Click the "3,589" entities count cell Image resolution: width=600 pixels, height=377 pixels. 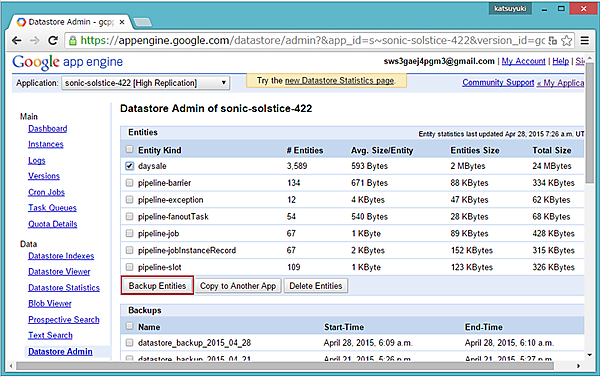click(x=297, y=166)
